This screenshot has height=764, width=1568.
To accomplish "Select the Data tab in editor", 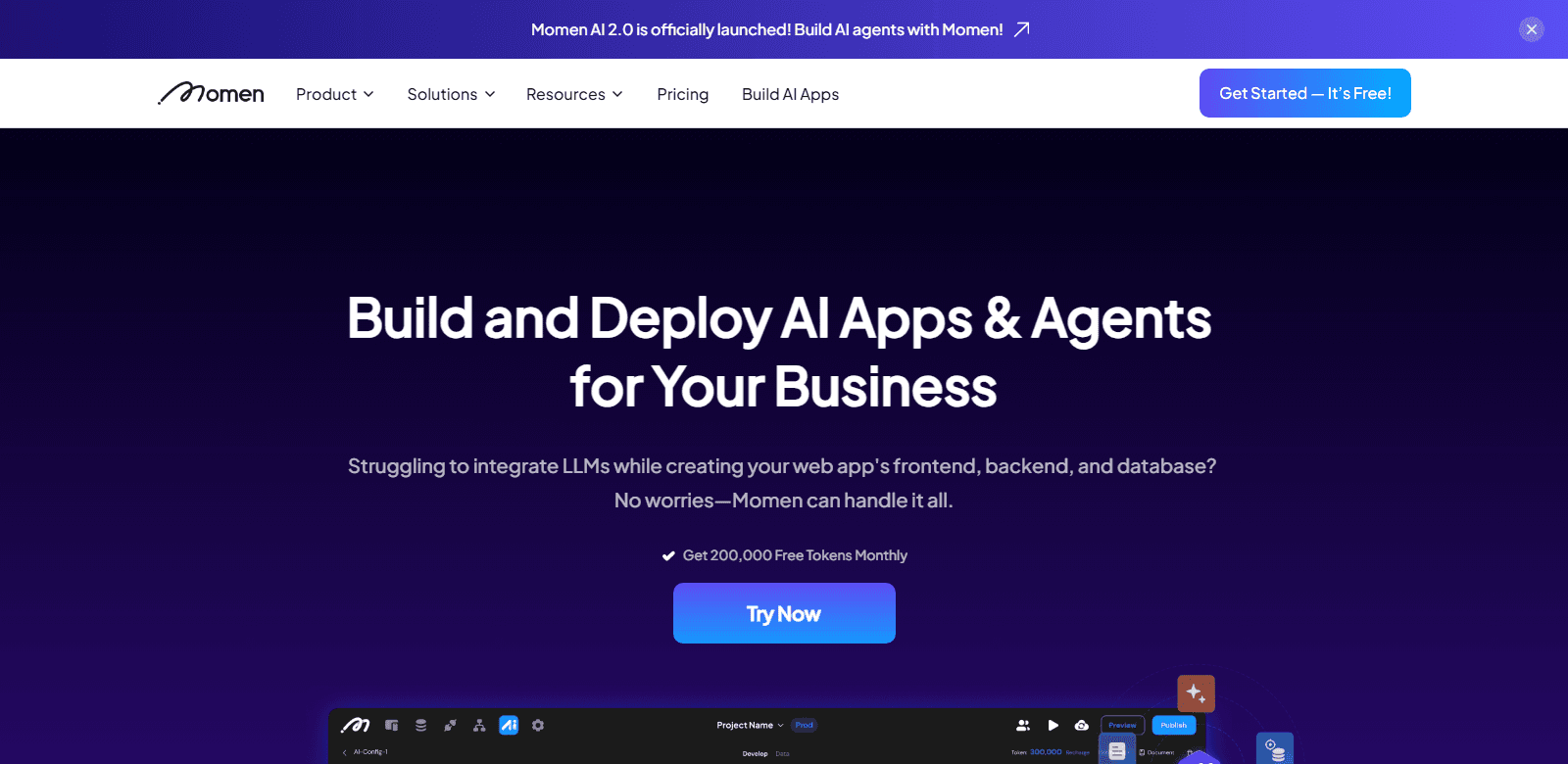I will tap(782, 754).
